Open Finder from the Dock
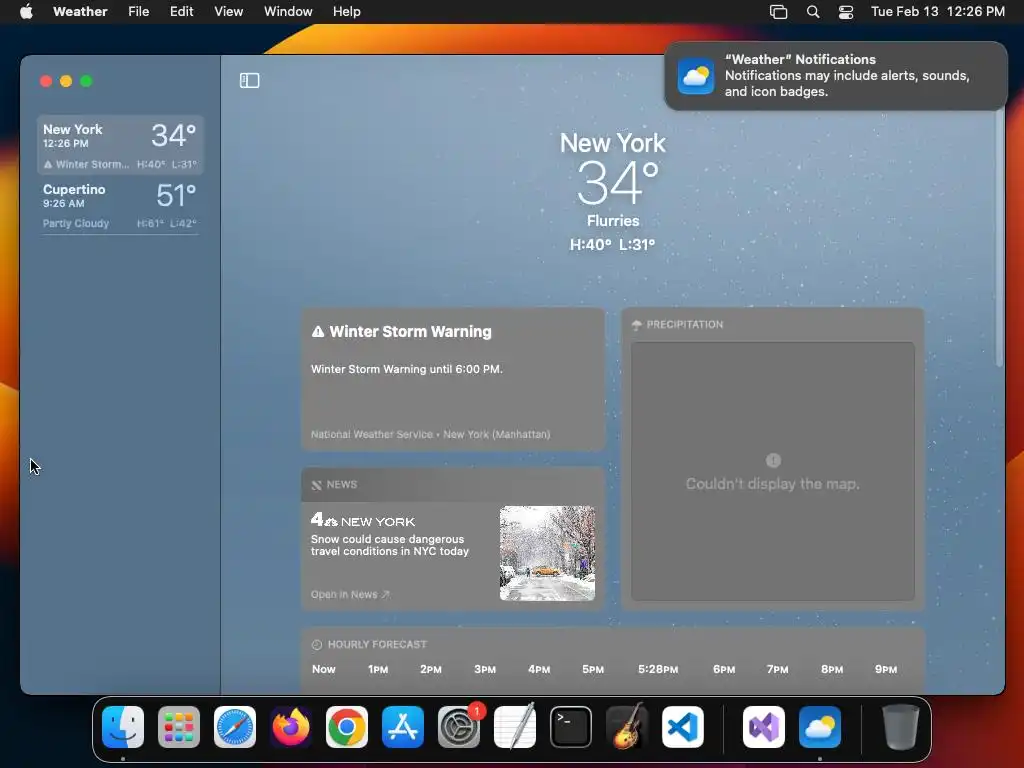 point(123,727)
